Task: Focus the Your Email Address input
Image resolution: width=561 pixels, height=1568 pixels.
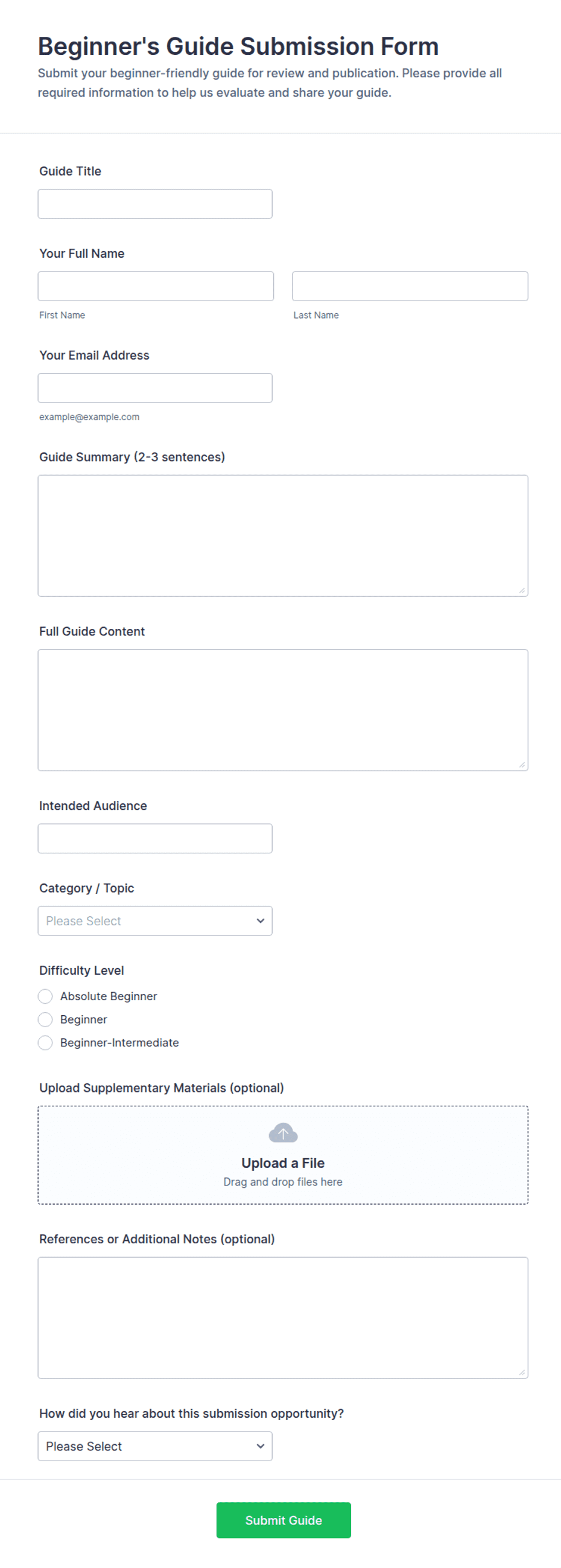Action: point(155,387)
